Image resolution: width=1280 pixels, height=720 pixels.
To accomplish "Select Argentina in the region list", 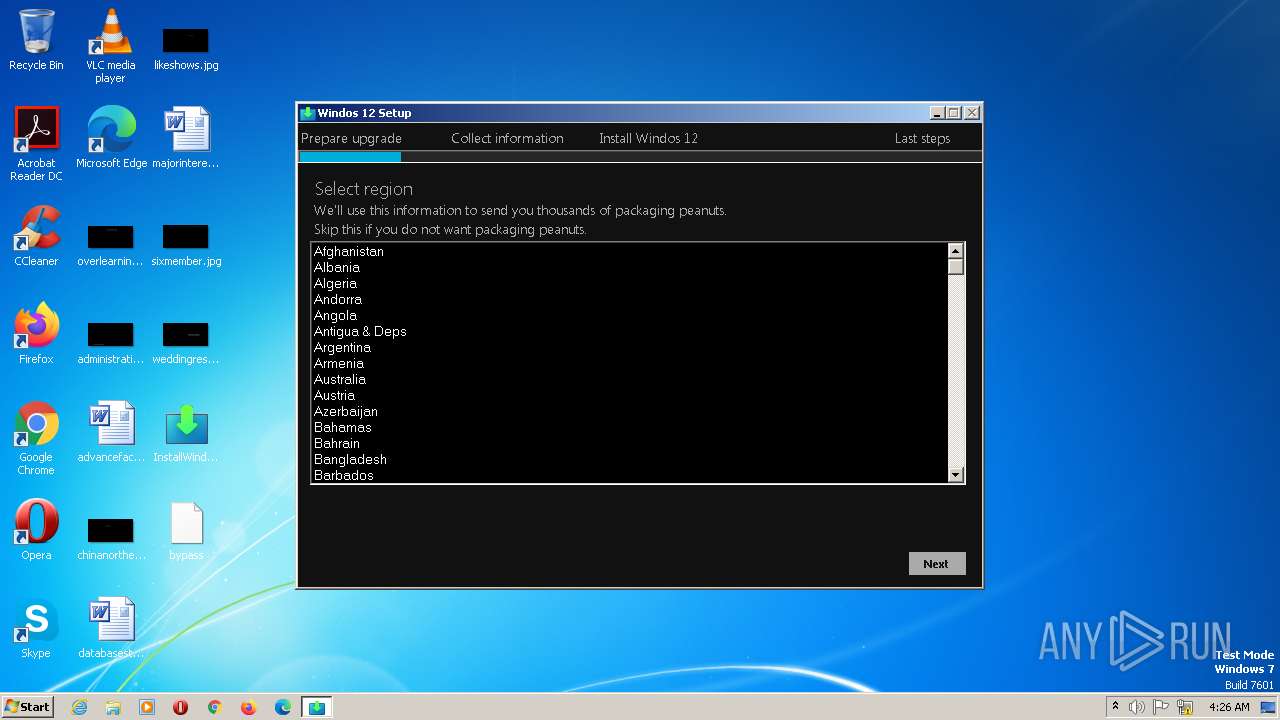I will 629,347.
